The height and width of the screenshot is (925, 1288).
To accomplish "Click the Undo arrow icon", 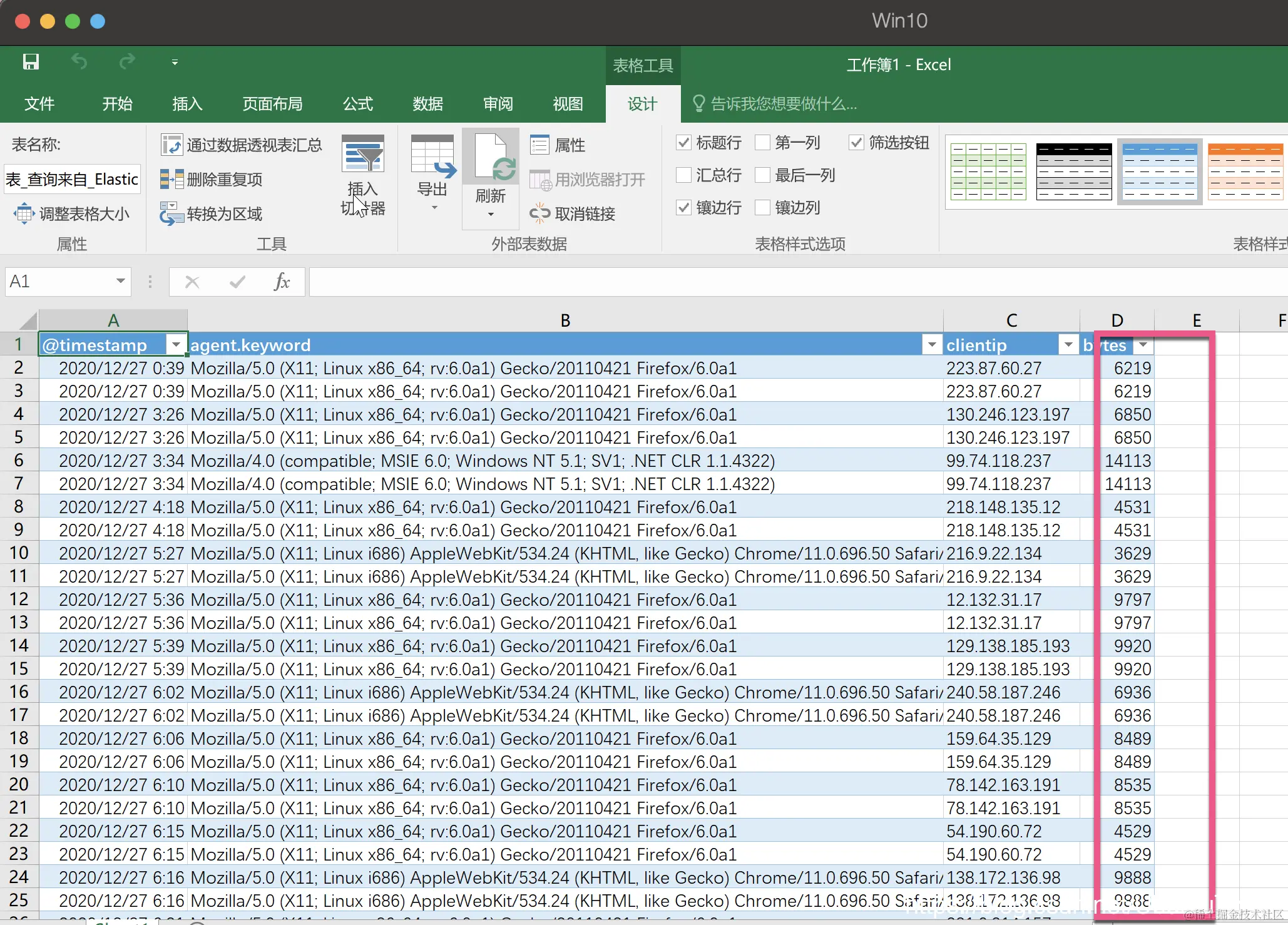I will coord(79,62).
